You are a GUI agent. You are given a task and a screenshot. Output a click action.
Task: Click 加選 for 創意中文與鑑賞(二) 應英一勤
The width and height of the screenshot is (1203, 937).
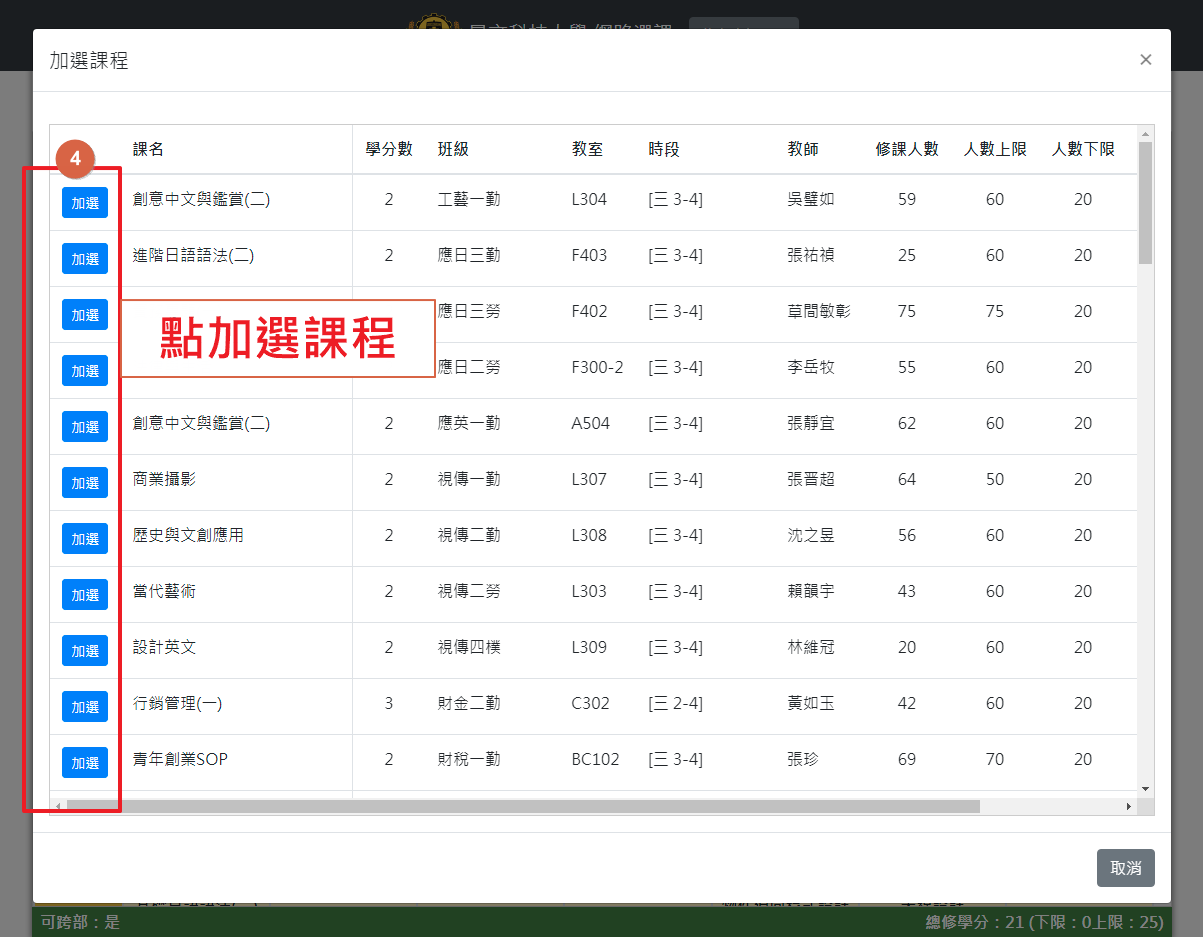(85, 427)
